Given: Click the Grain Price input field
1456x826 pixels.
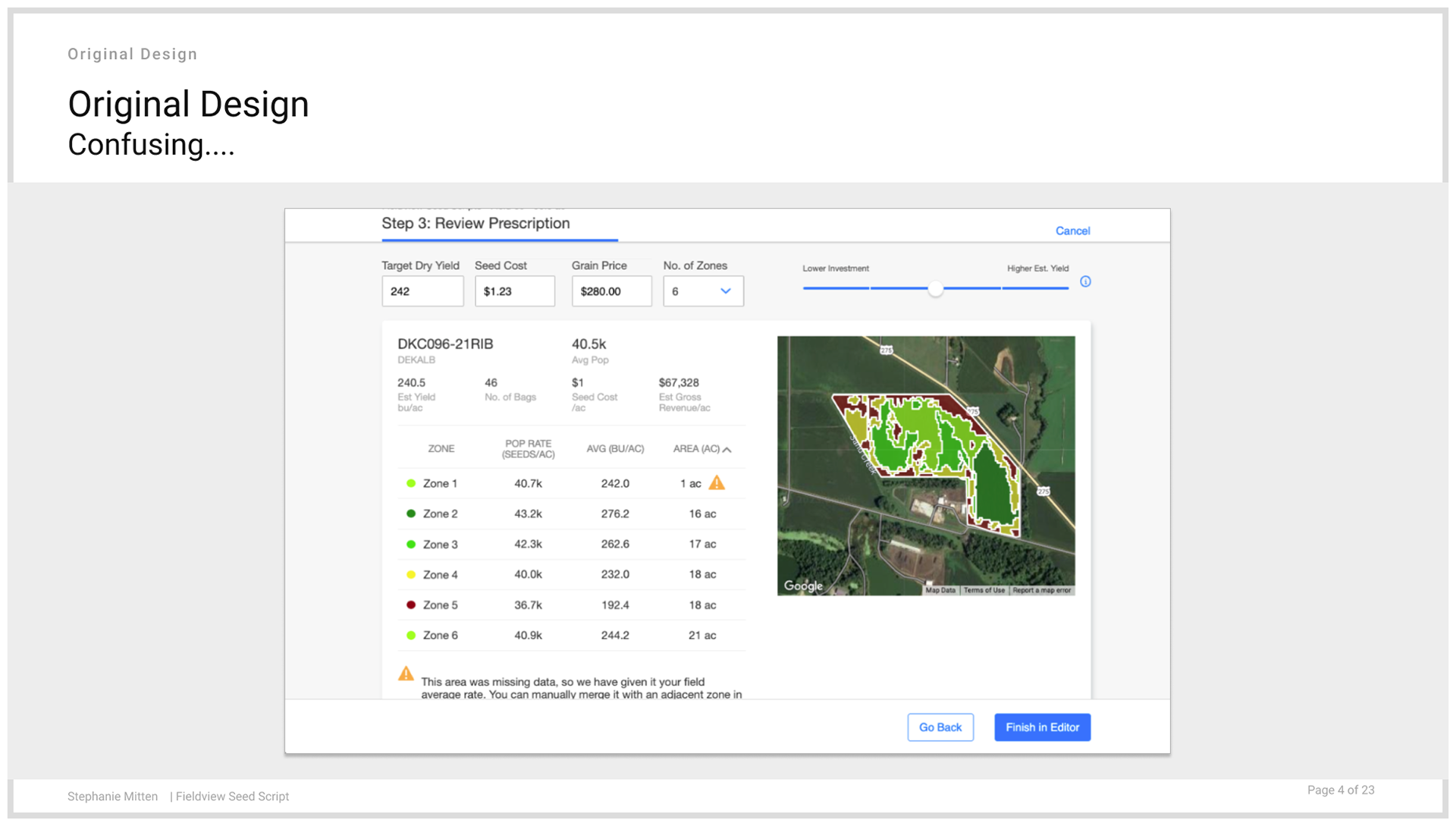Looking at the screenshot, I should tap(611, 291).
